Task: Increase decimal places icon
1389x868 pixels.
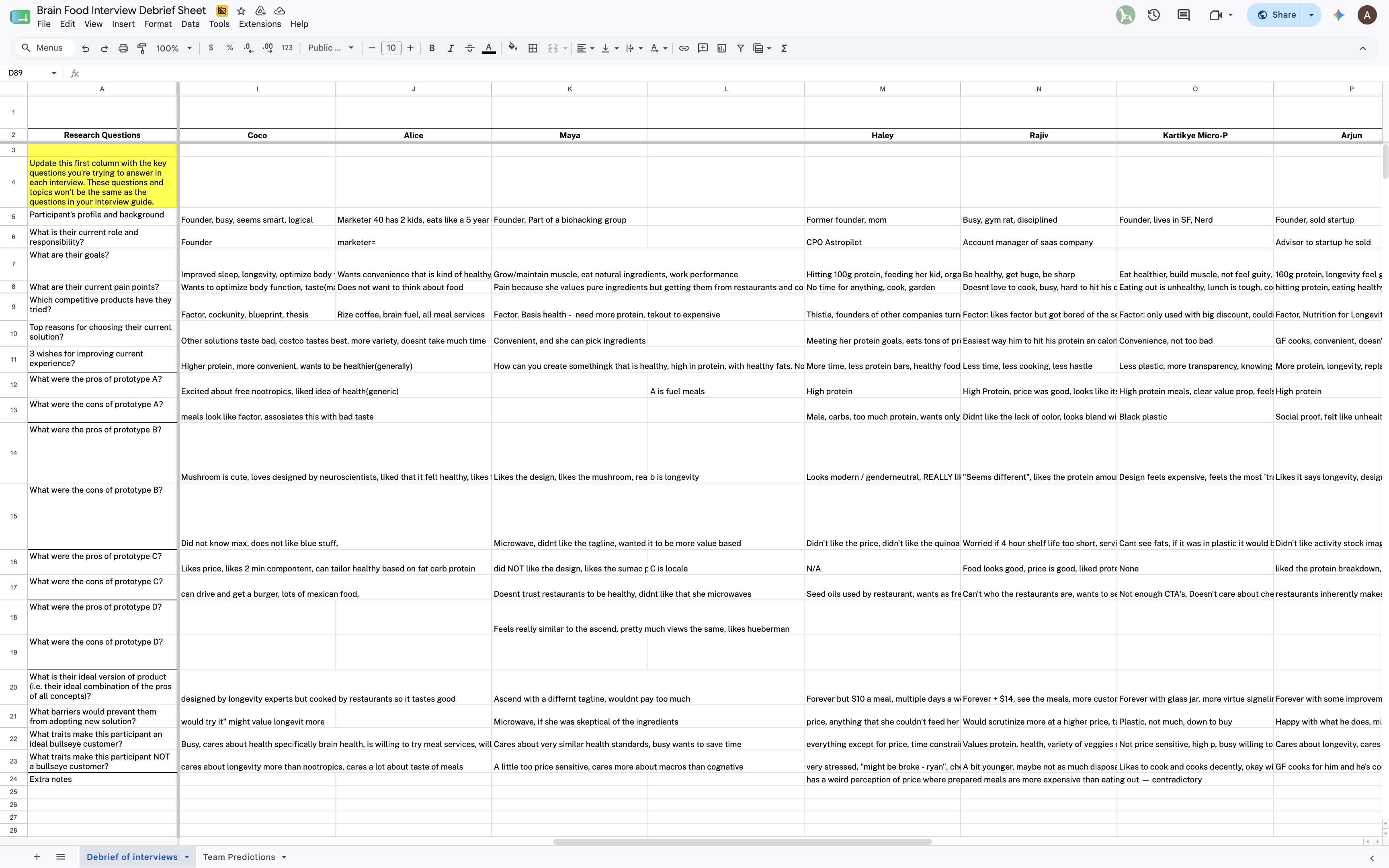Action: [267, 48]
